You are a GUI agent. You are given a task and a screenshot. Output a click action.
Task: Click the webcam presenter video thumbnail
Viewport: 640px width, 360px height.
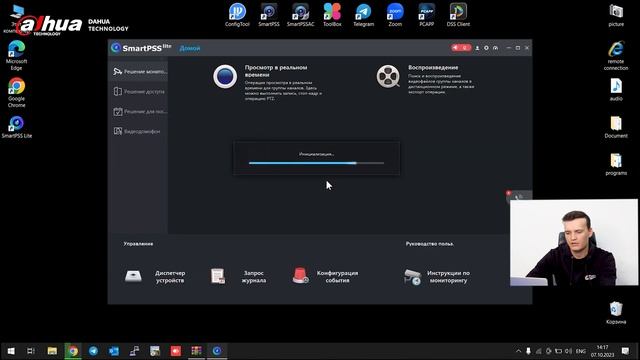tap(573, 242)
